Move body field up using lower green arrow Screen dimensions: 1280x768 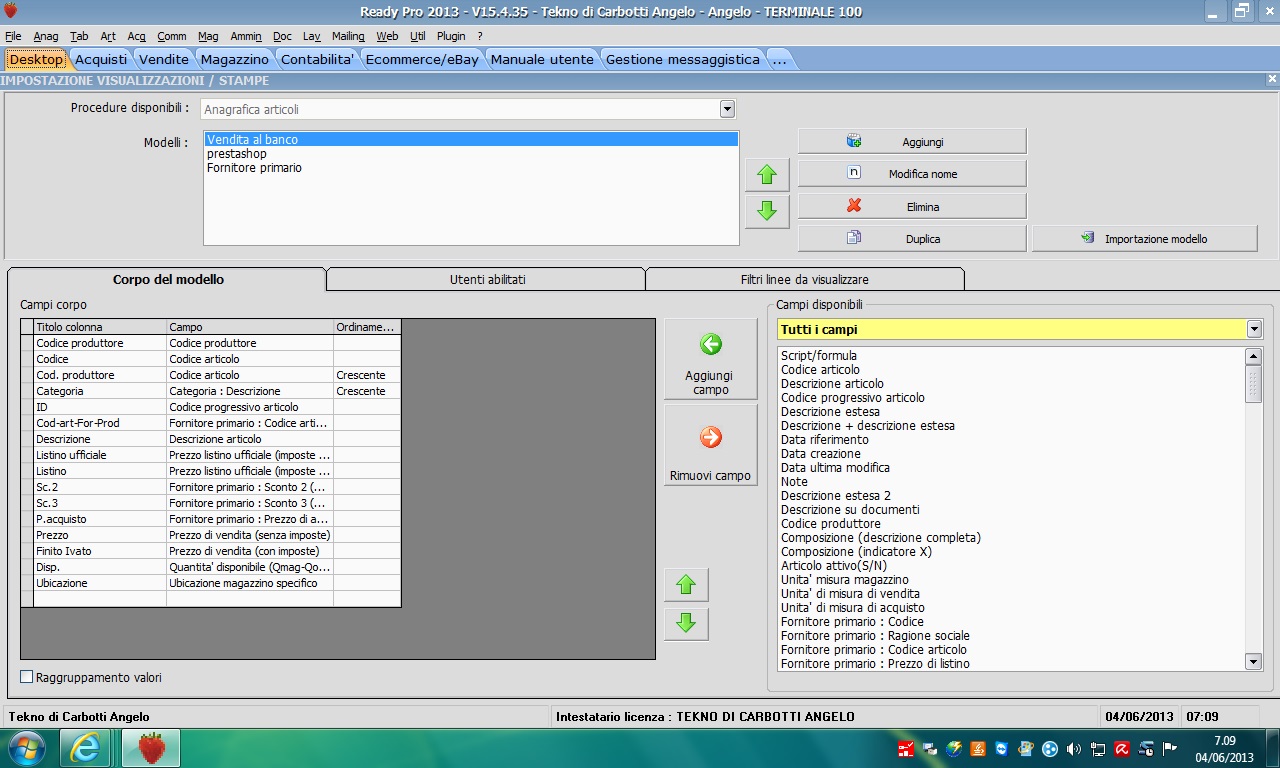[686, 585]
